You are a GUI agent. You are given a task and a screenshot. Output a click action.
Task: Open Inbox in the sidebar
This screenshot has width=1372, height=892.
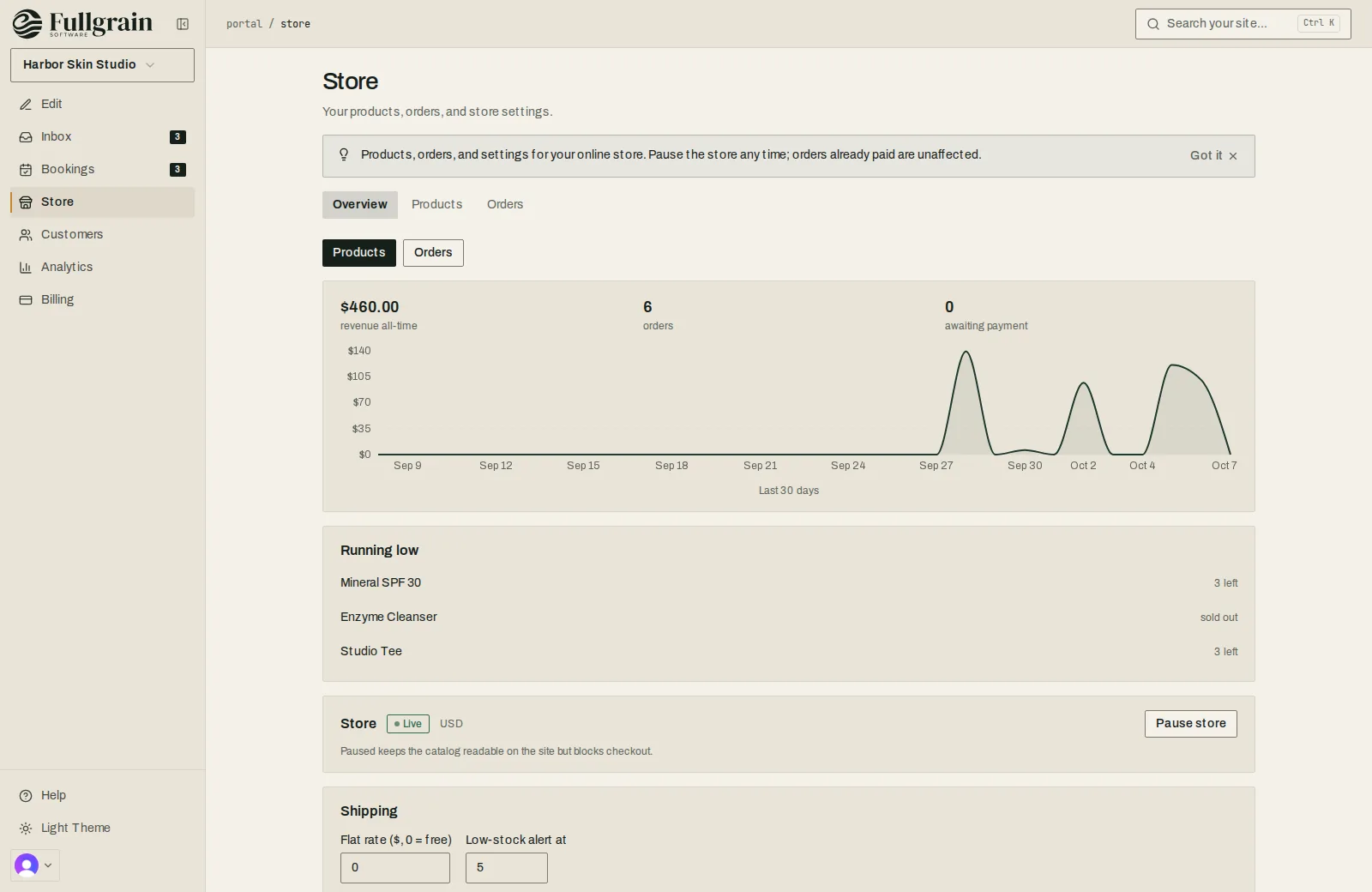tap(102, 137)
